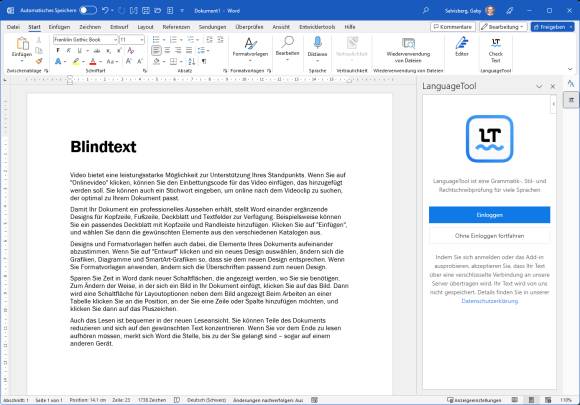Toggle the Automatisches Speichern switch

click(x=88, y=10)
